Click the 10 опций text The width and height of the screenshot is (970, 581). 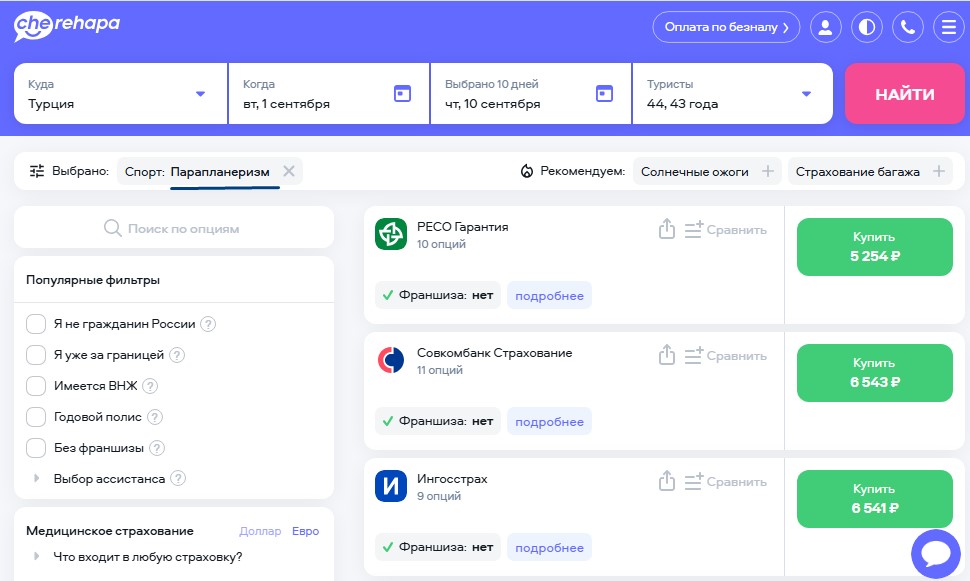click(441, 244)
